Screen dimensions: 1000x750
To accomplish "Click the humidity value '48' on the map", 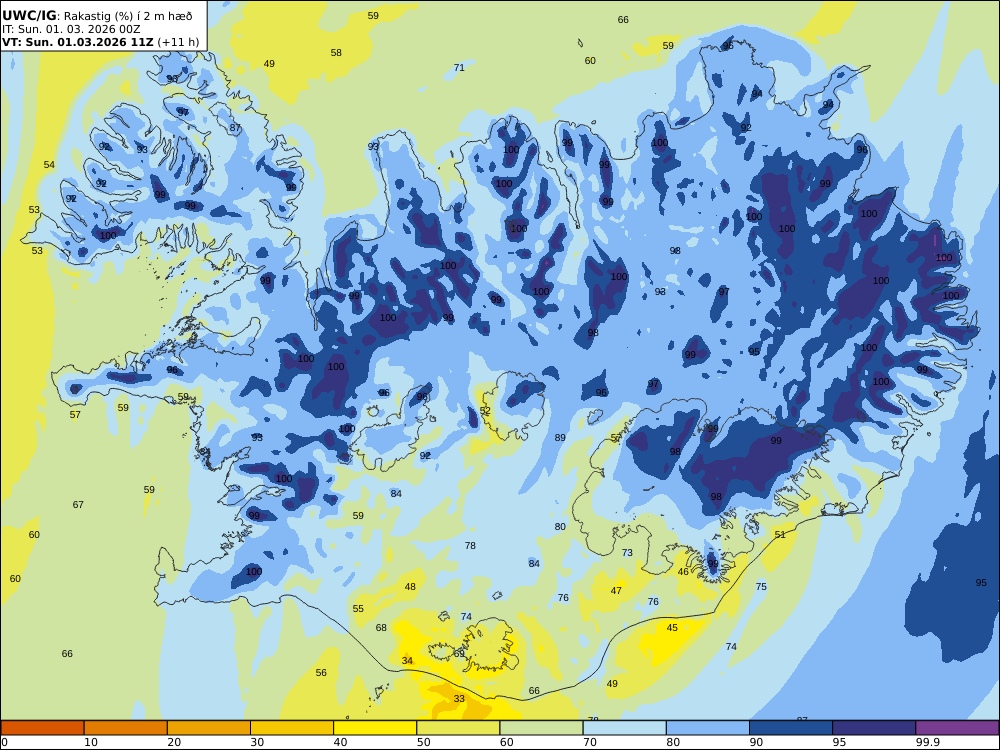I will click(410, 587).
